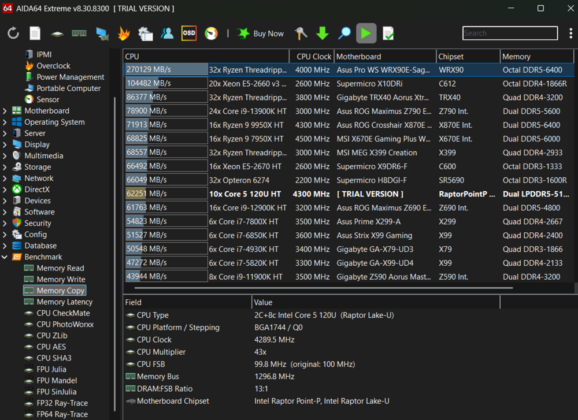Expand the Display tree node
Screen dimensions: 578x420
(5, 145)
